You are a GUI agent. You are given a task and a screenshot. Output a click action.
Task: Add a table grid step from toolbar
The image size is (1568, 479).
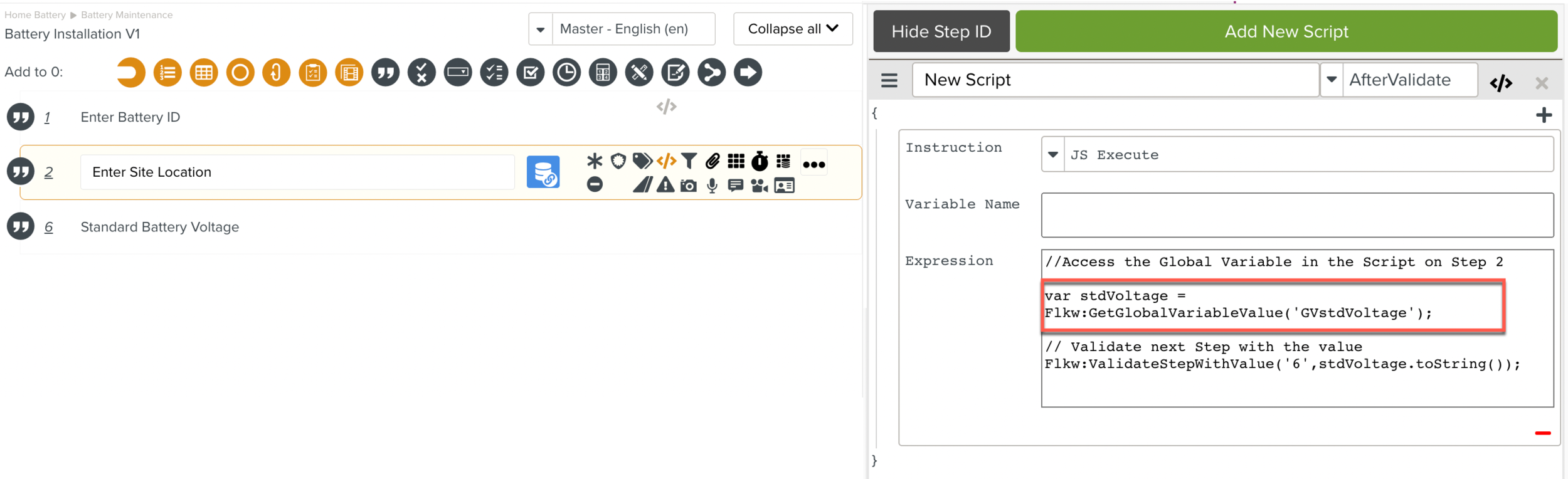204,73
